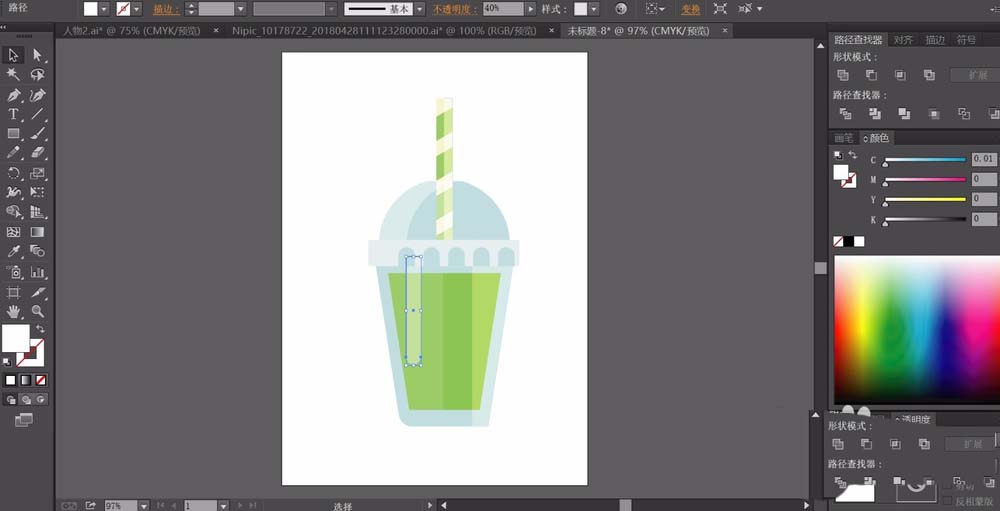
Task: Click Unite in docked Pathfinder tab panel
Action: [842, 75]
